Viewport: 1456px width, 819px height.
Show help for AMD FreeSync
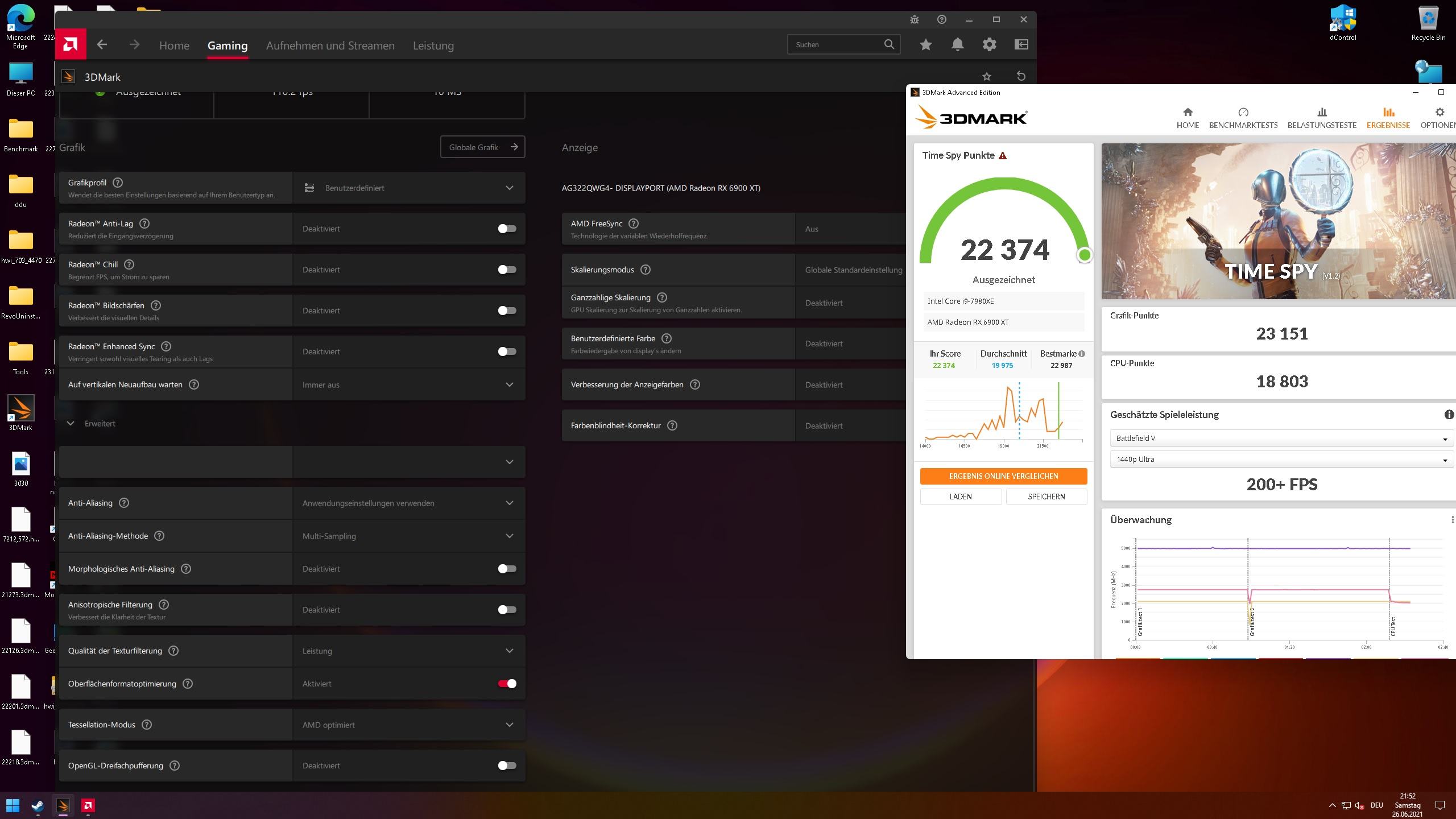click(x=634, y=224)
